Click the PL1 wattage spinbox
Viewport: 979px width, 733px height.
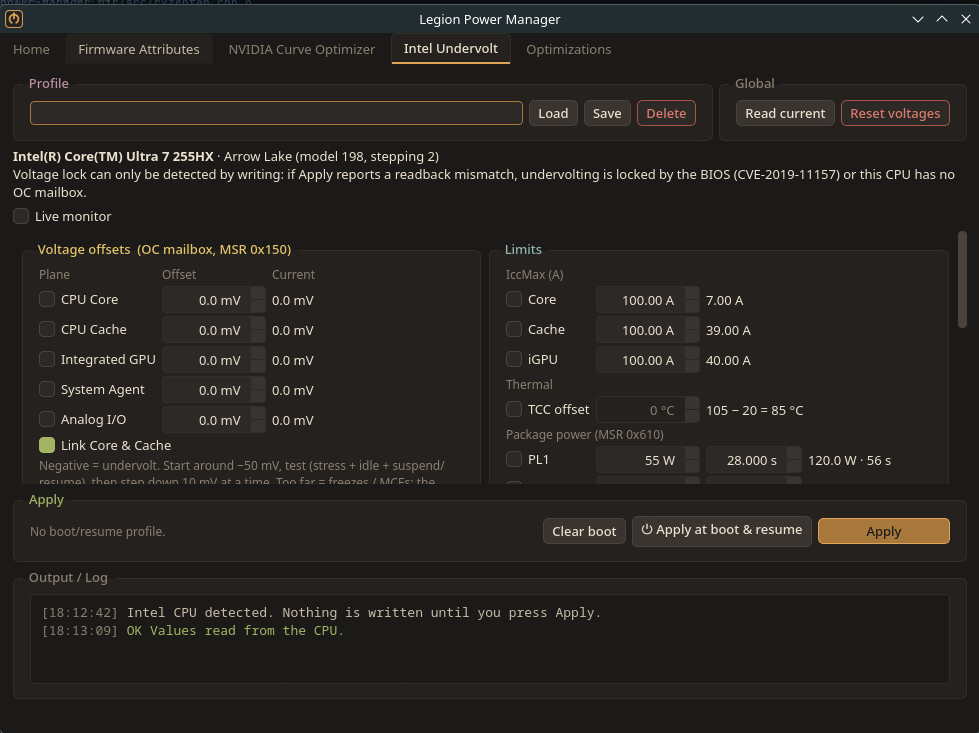click(647, 460)
